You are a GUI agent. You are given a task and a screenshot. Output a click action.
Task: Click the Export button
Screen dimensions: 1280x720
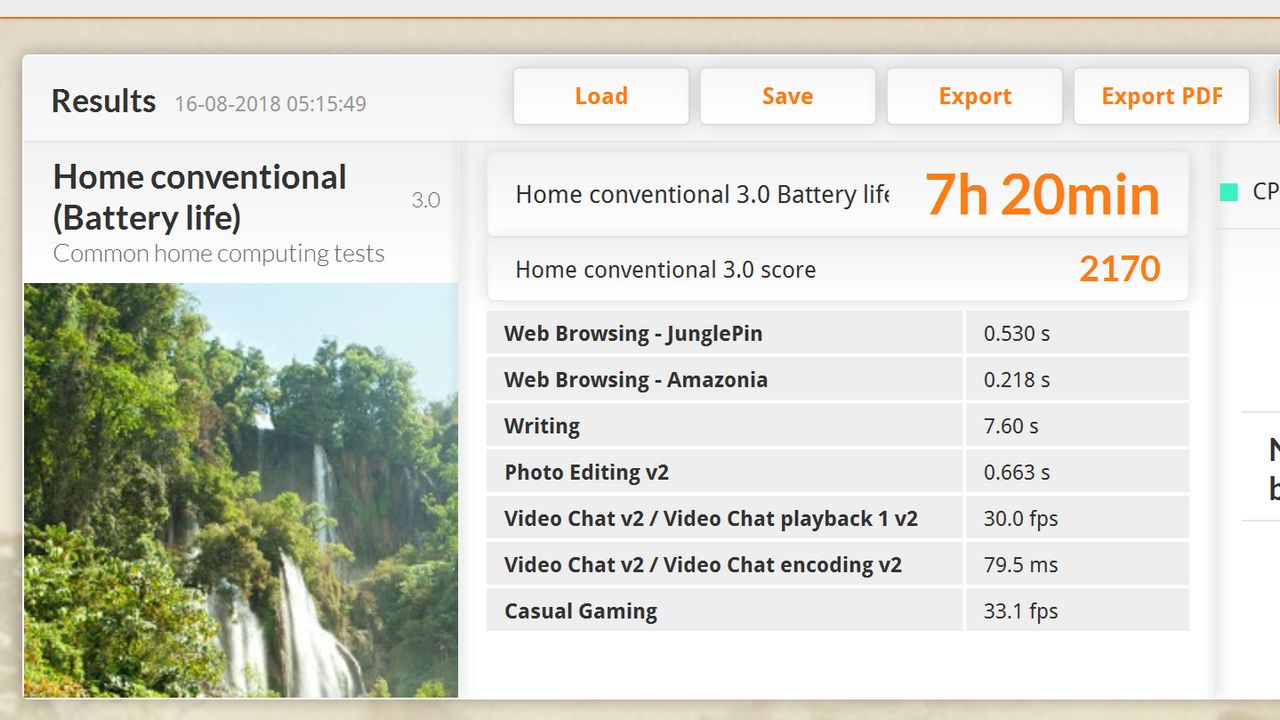click(975, 96)
